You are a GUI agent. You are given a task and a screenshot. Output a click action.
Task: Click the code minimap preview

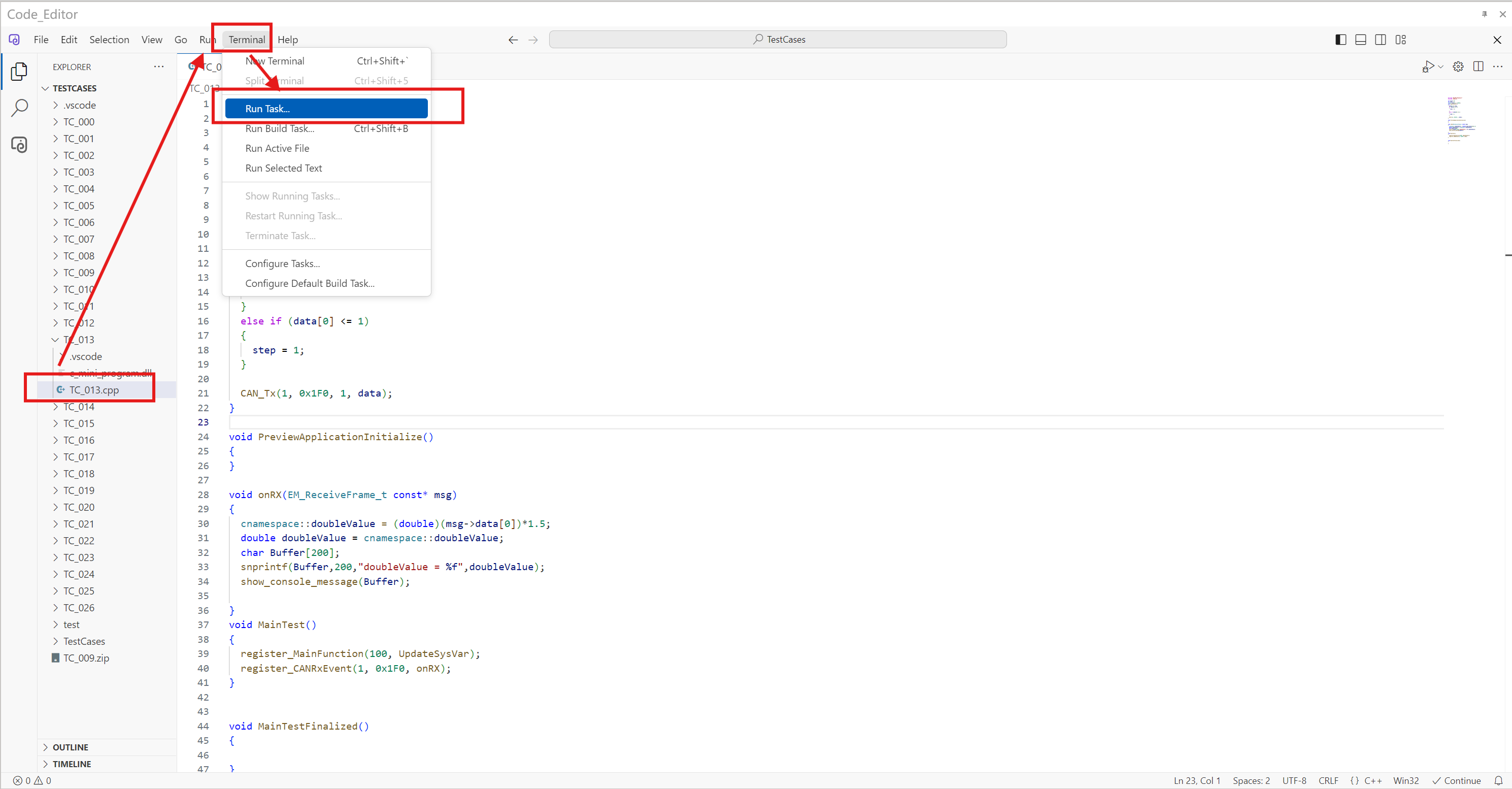click(1460, 120)
